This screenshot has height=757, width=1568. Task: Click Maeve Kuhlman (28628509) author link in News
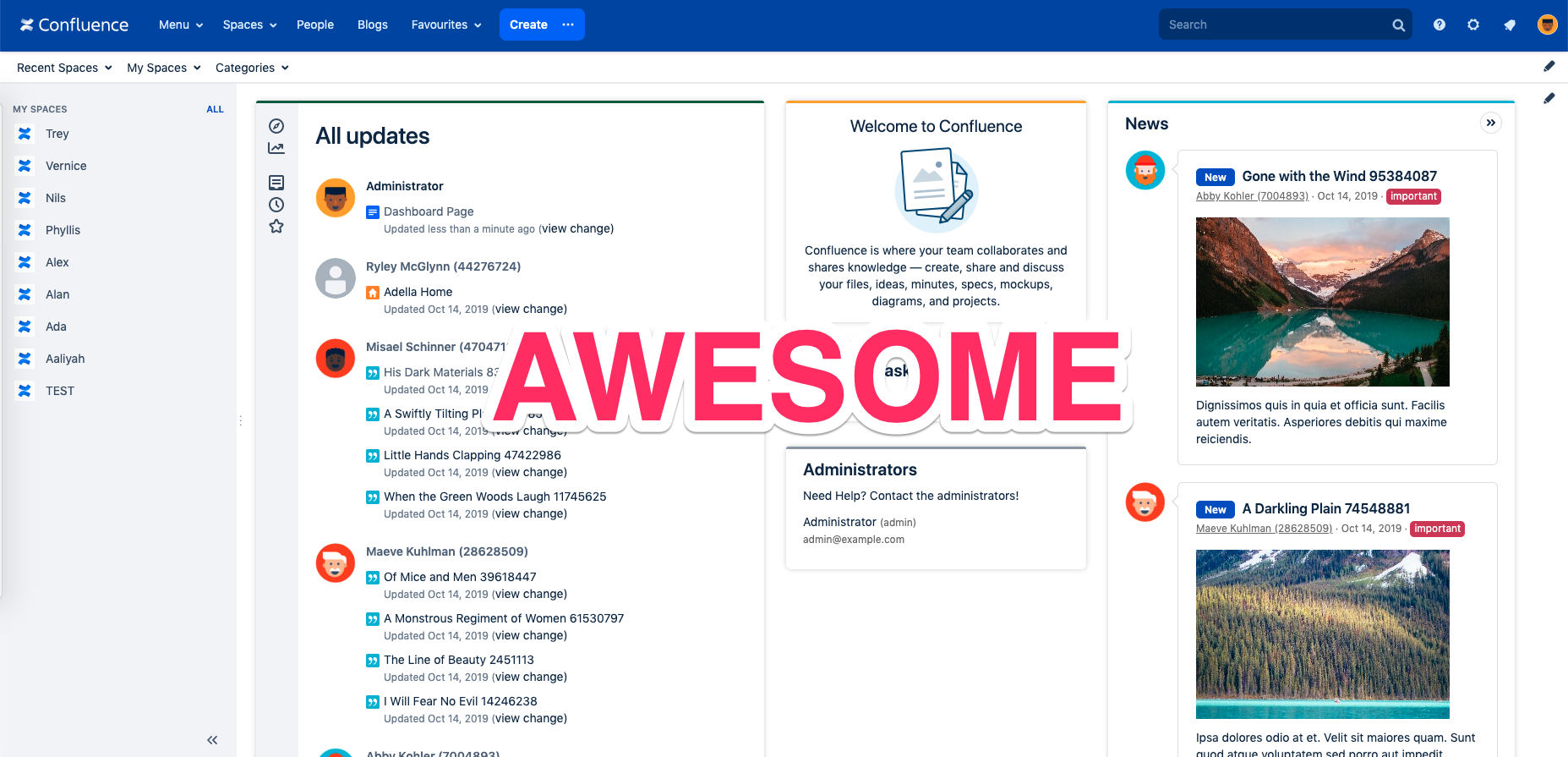click(1264, 529)
